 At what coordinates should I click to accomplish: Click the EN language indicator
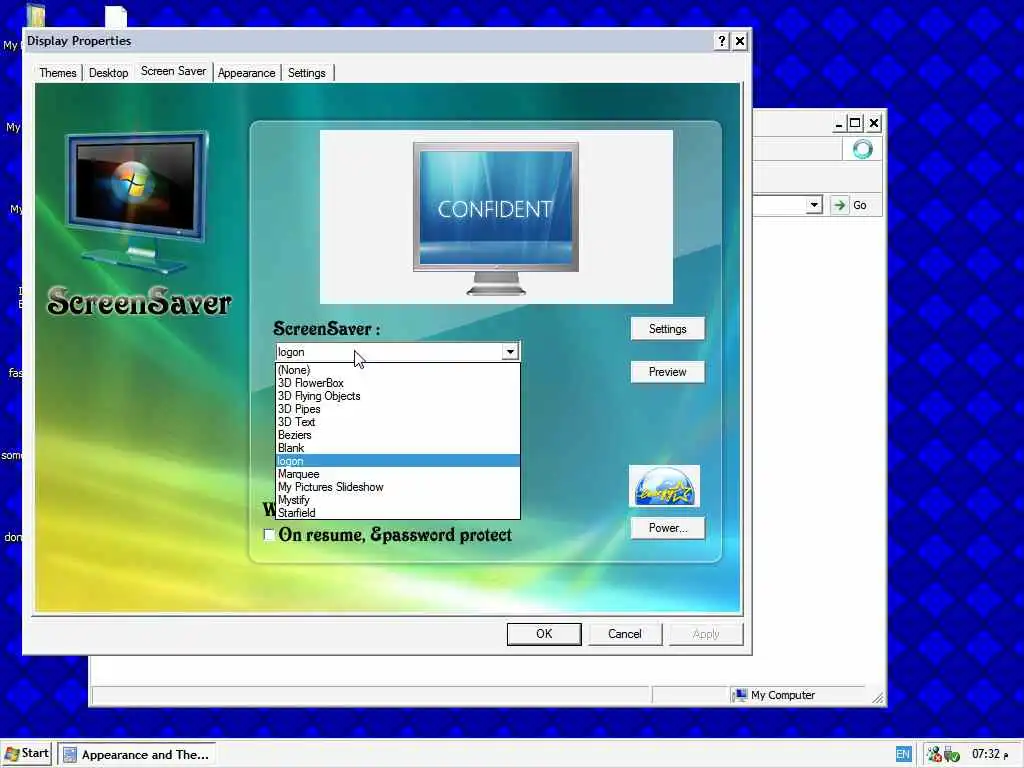[903, 754]
